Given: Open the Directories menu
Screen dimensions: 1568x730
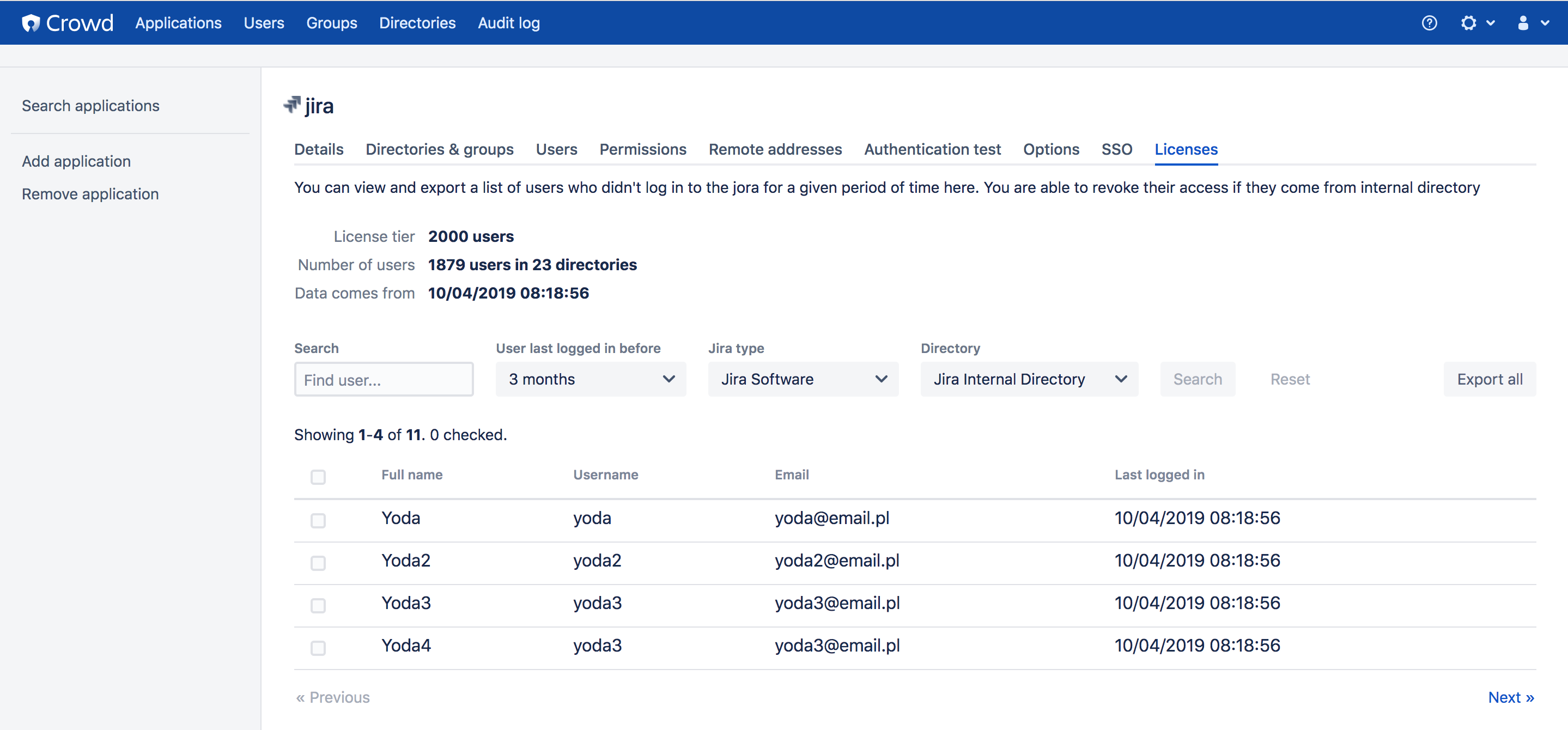Looking at the screenshot, I should click(417, 22).
